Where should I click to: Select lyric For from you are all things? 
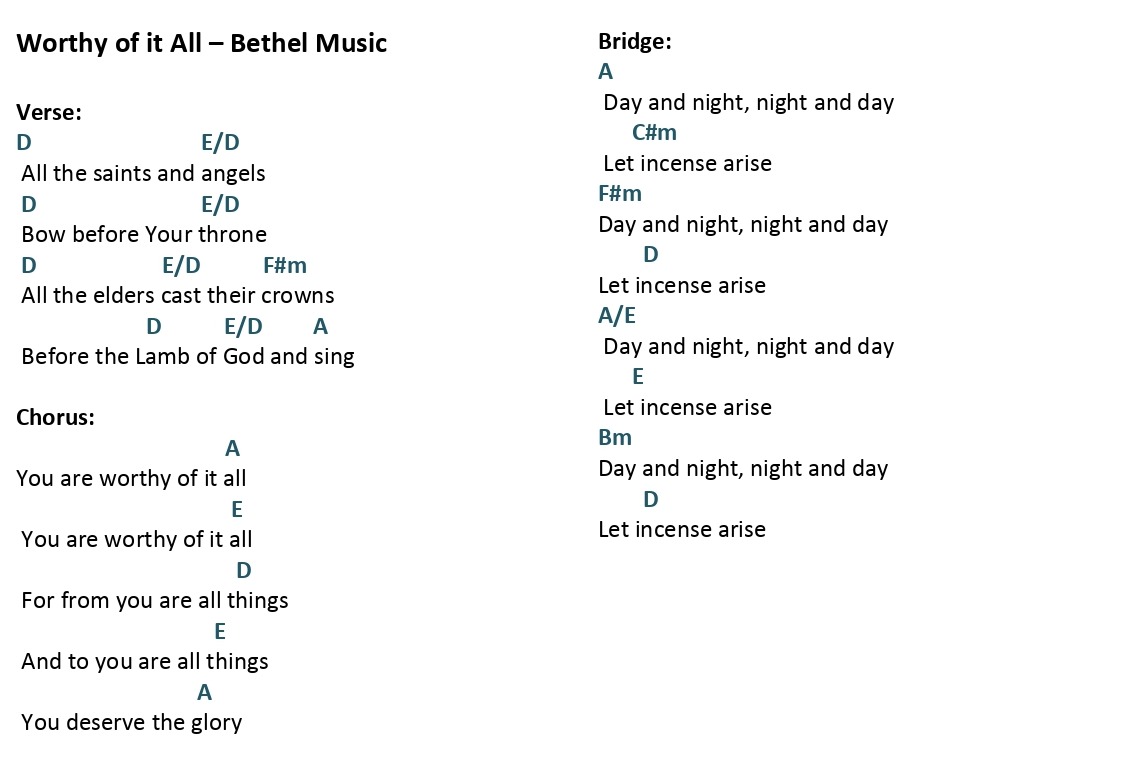tap(155, 601)
